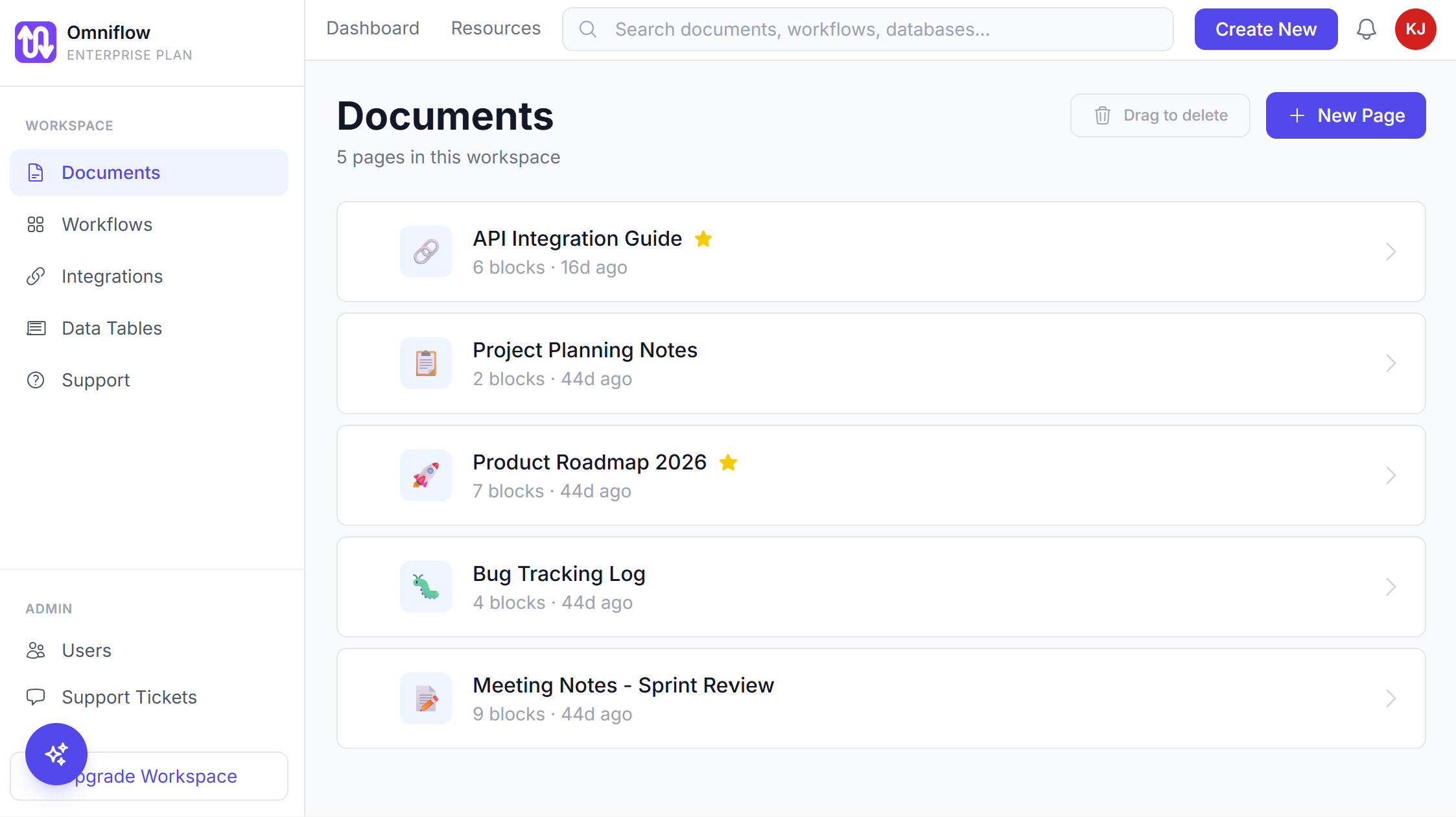Click the Users people icon
Viewport: 1456px width, 817px height.
pos(36,650)
